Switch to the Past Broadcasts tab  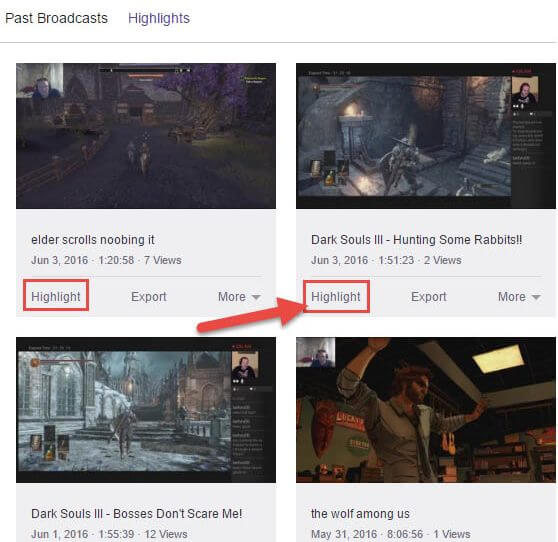(56, 18)
